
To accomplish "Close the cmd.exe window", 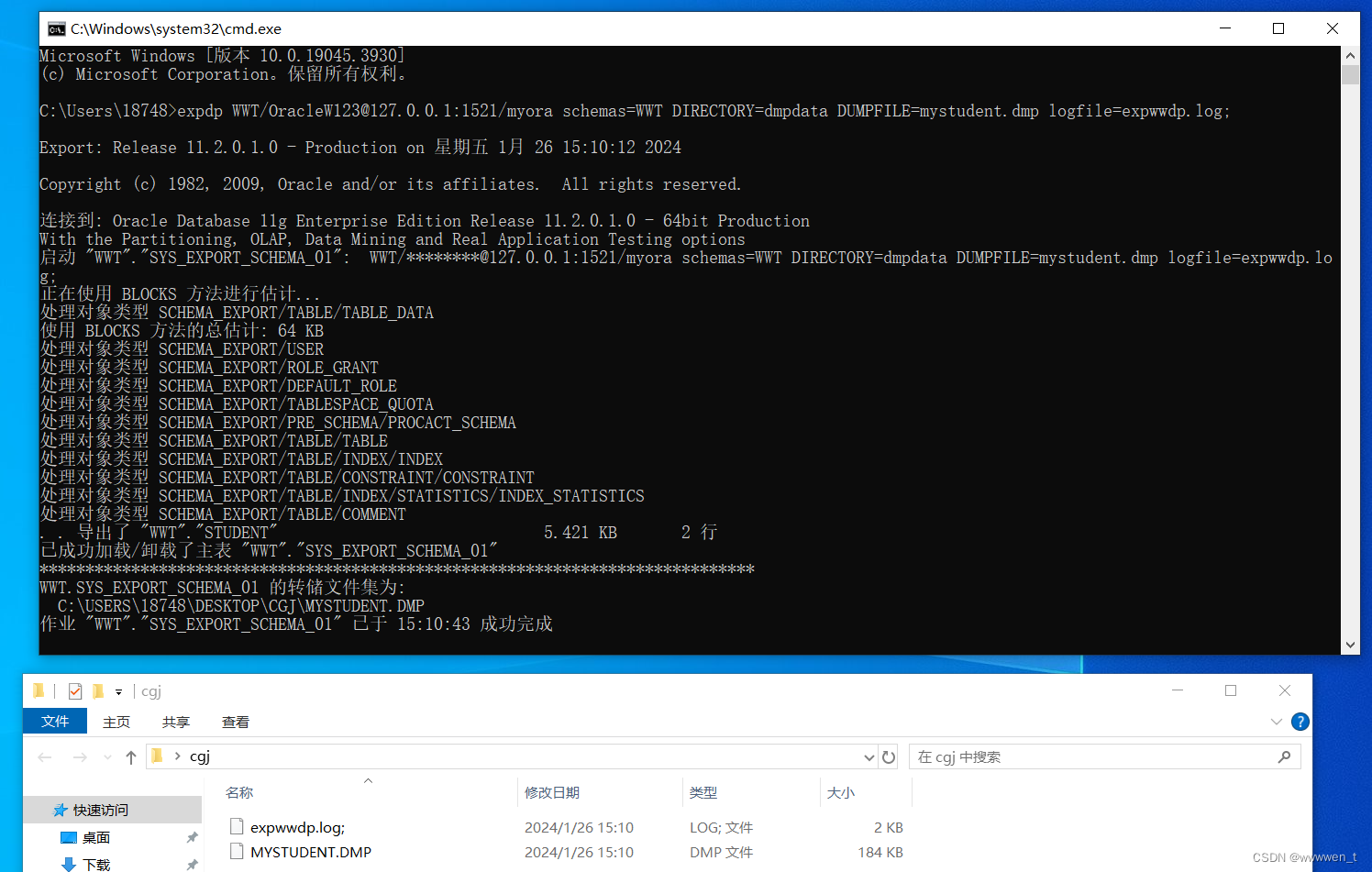I will pyautogui.click(x=1333, y=28).
